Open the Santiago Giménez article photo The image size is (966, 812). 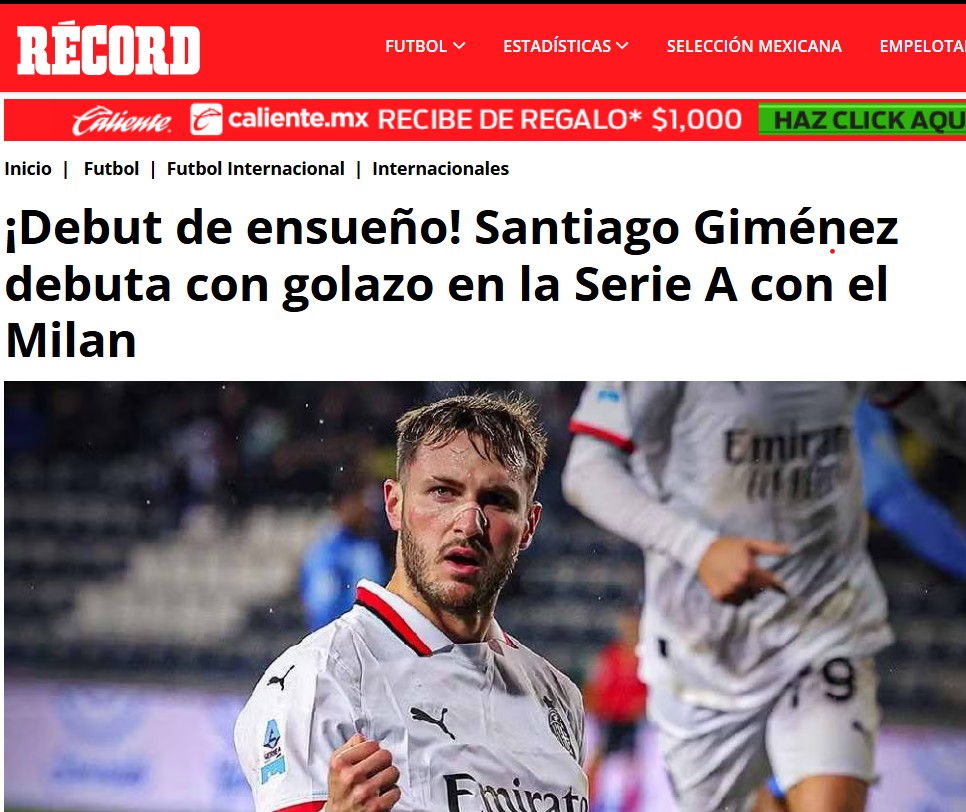[485, 596]
